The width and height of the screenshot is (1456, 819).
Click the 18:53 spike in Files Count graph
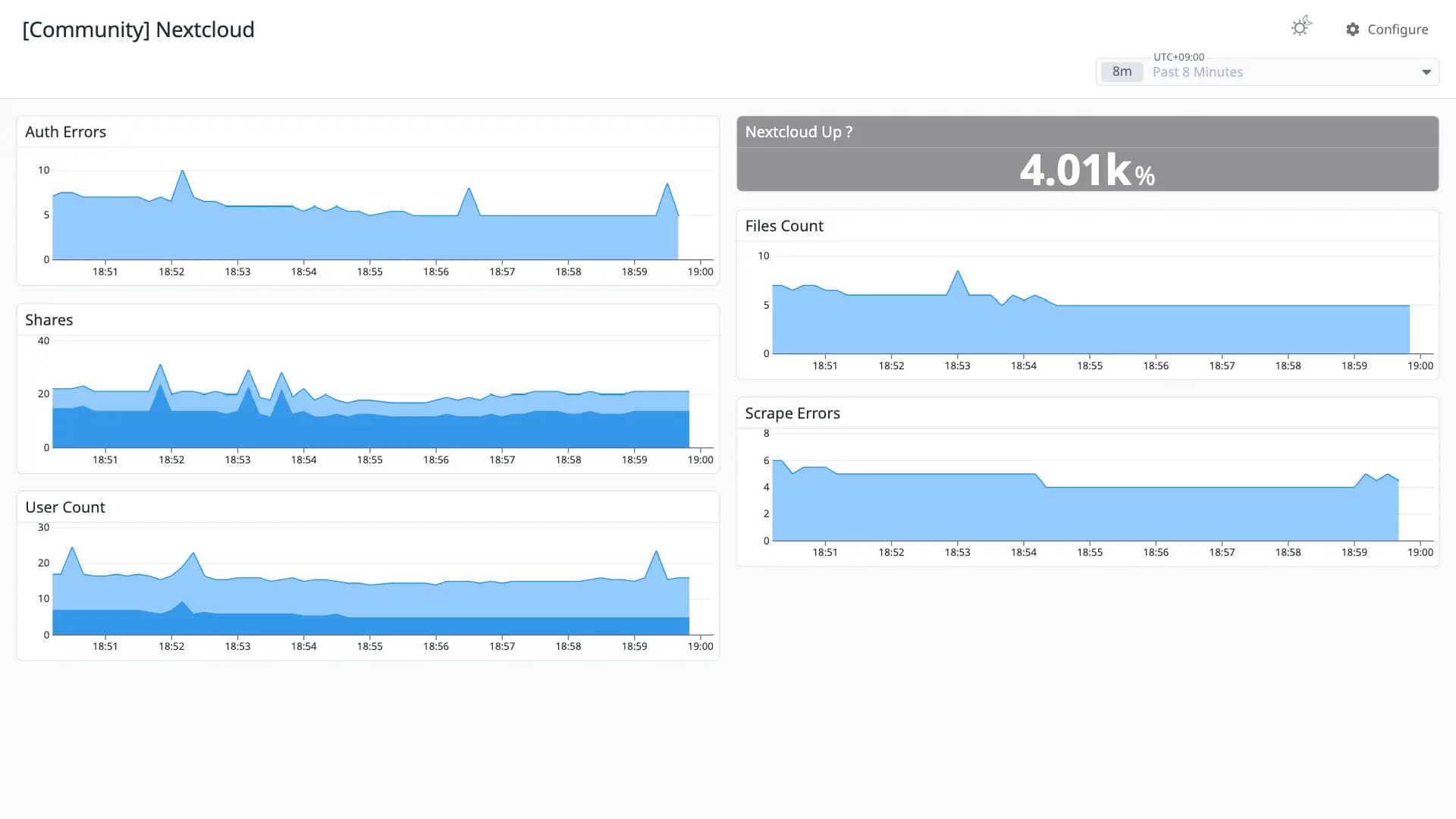[x=958, y=271]
